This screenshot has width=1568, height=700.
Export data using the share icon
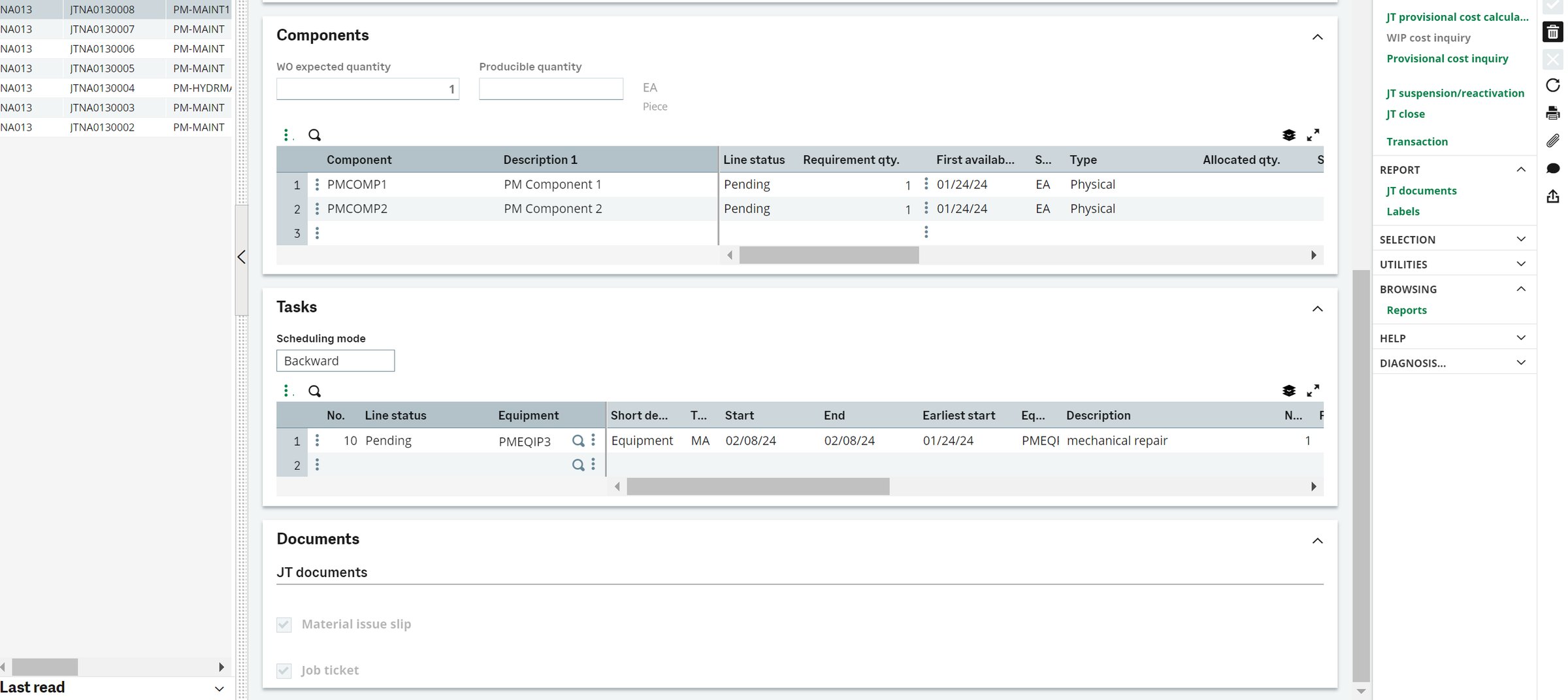pyautogui.click(x=1552, y=195)
